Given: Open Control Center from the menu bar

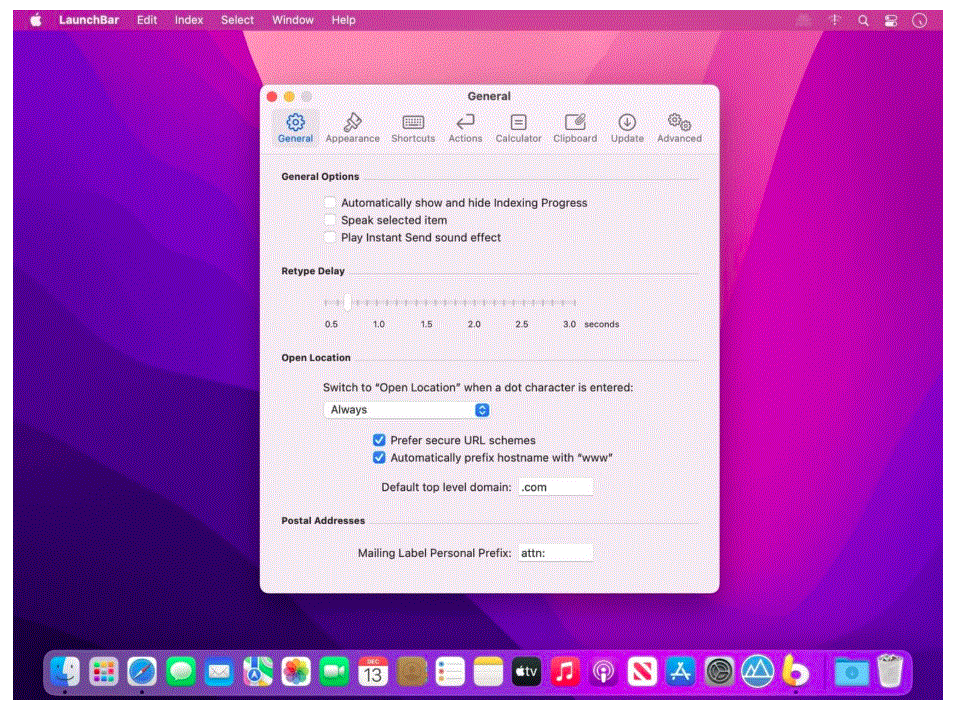Looking at the screenshot, I should tap(891, 21).
